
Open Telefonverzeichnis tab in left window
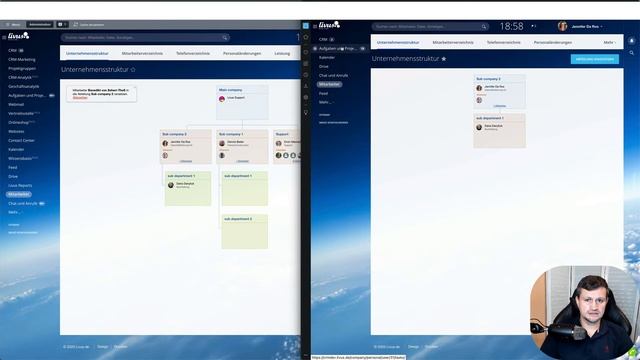[193, 53]
